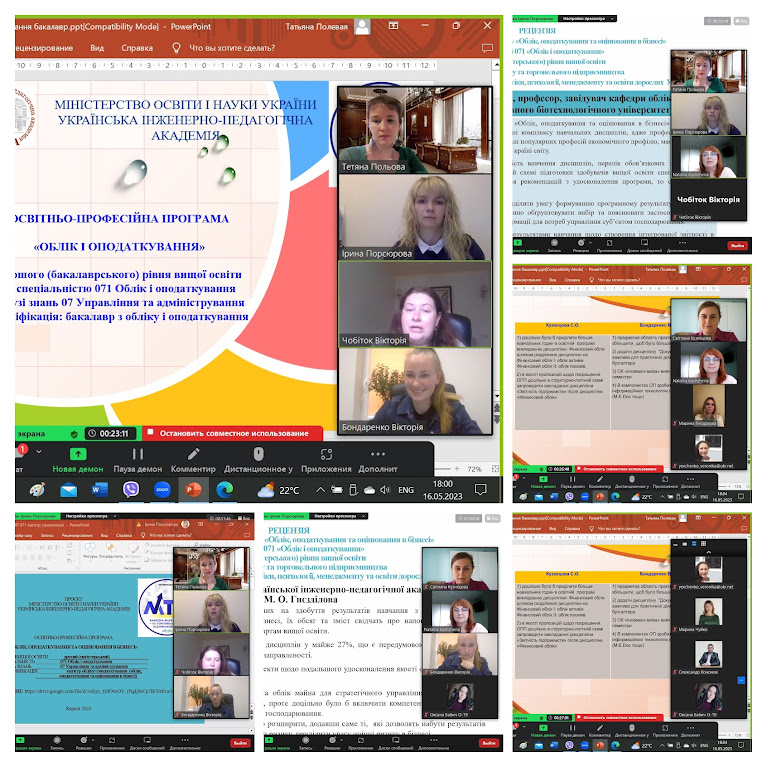Click OneDrive cloud tray icon in large screenshot
Viewport: 767px width, 767px height.
click(370, 490)
